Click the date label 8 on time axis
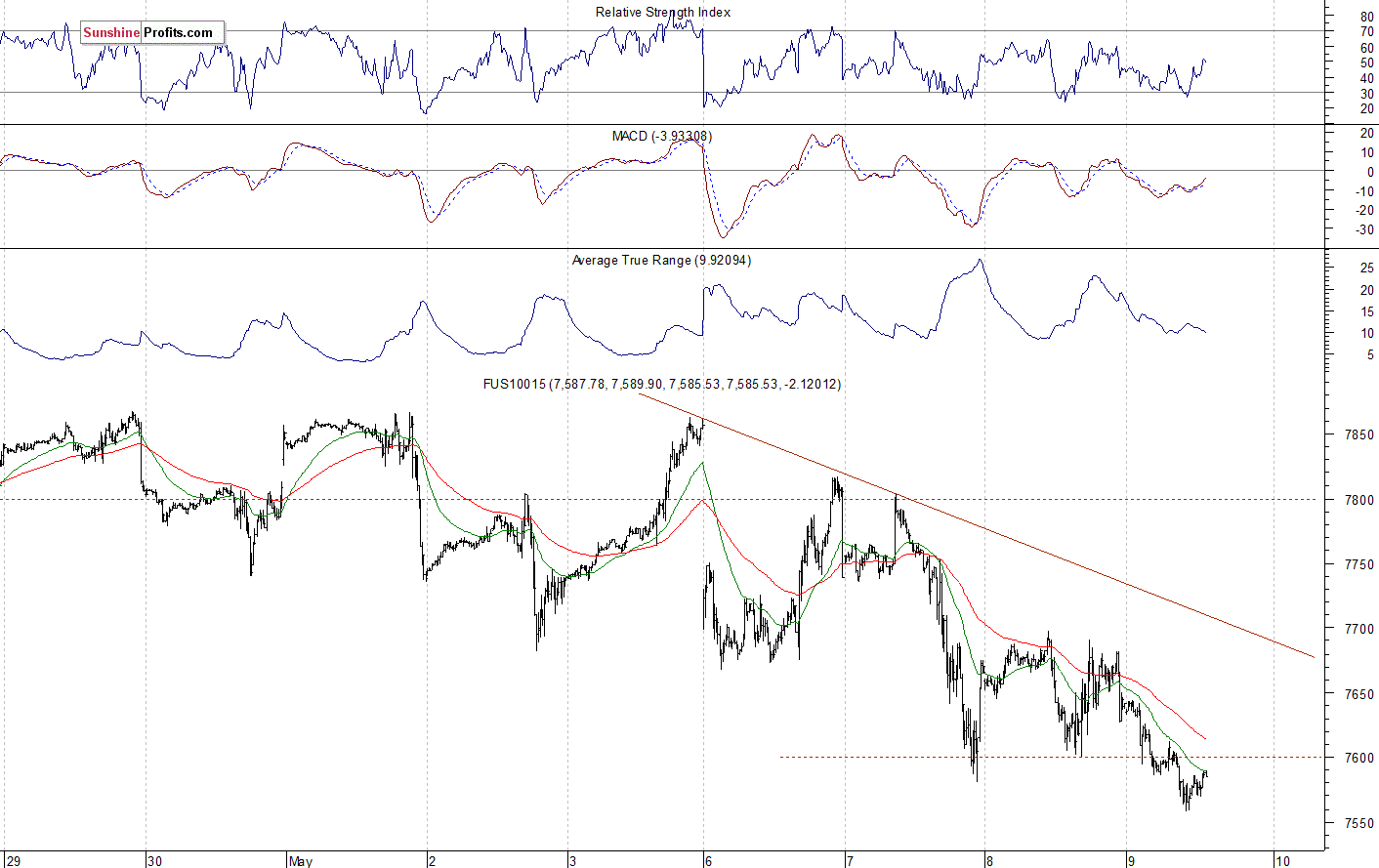 click(x=990, y=861)
